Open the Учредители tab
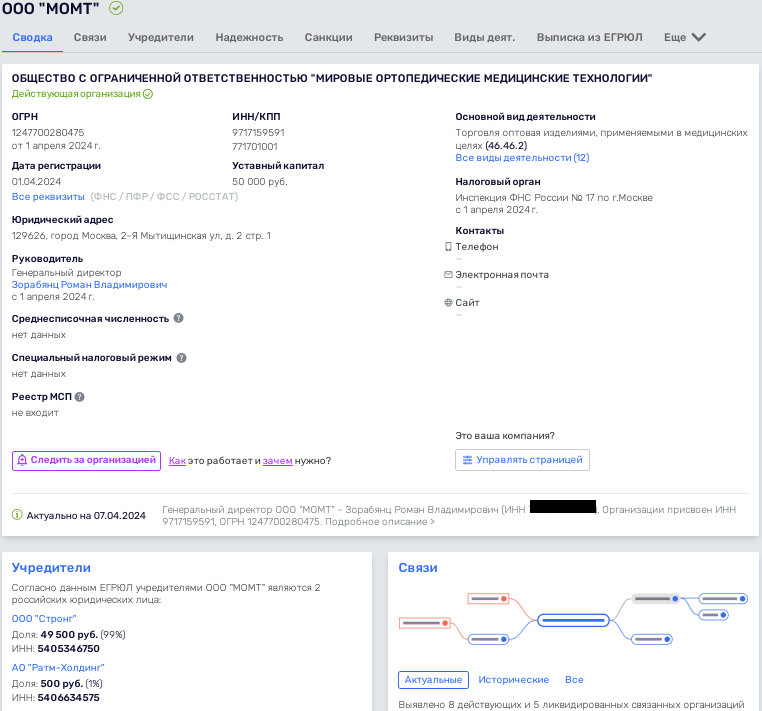The width and height of the screenshot is (762, 711). pyautogui.click(x=160, y=37)
